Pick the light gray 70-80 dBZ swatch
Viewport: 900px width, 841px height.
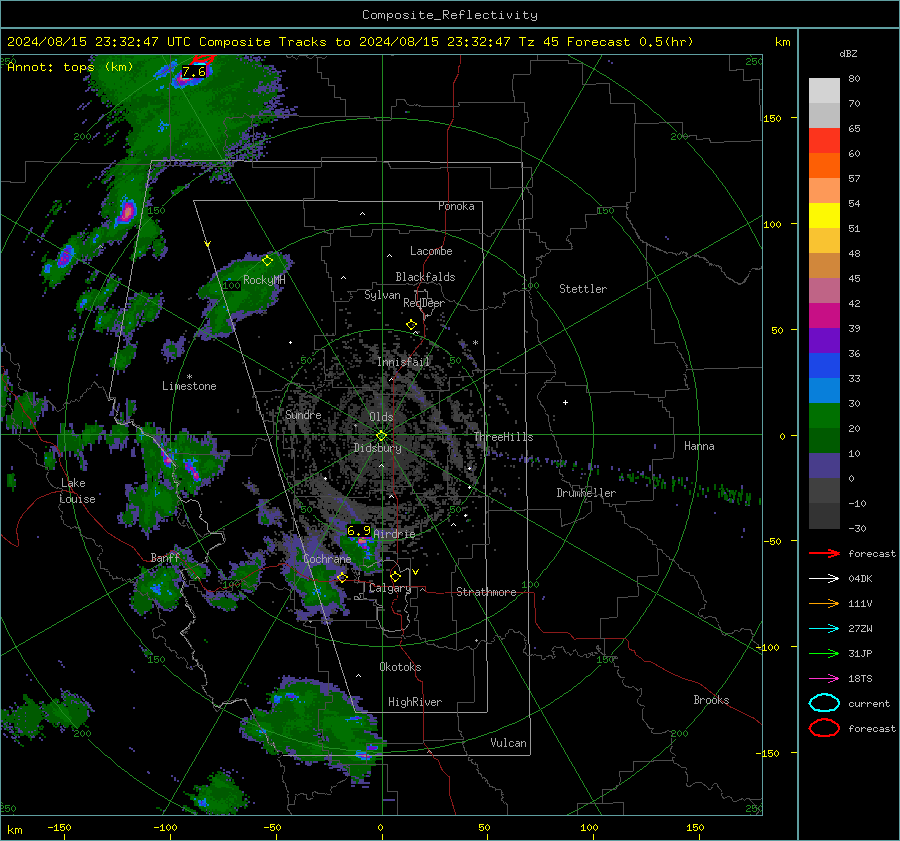[x=824, y=91]
